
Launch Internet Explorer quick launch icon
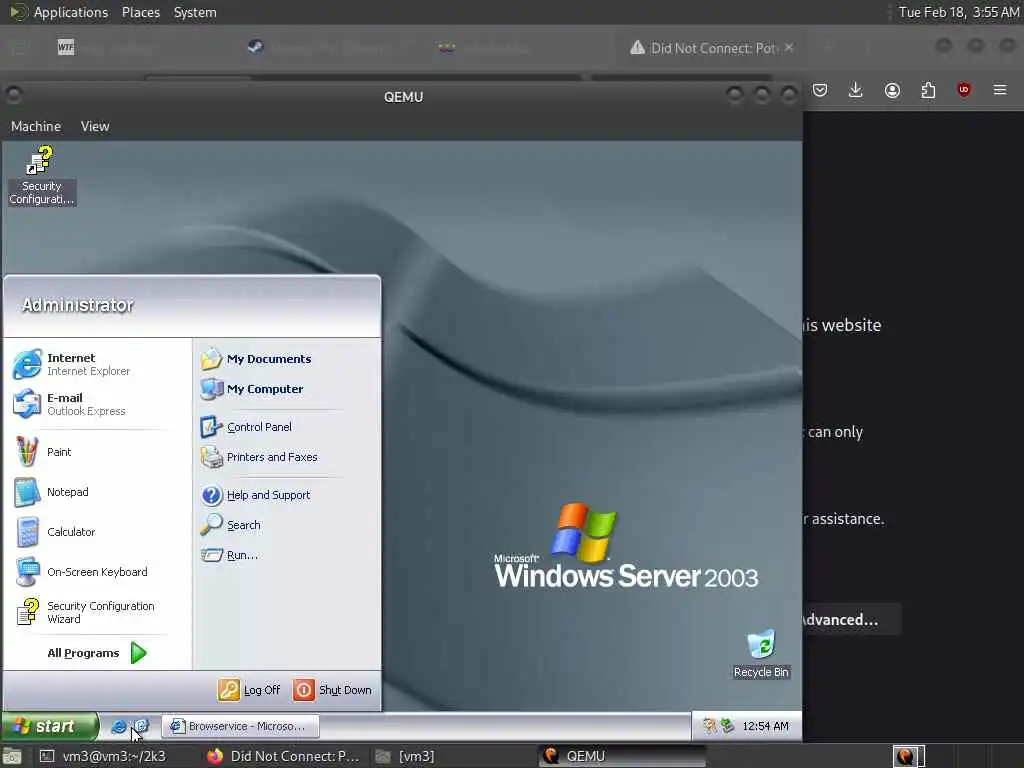coord(118,726)
